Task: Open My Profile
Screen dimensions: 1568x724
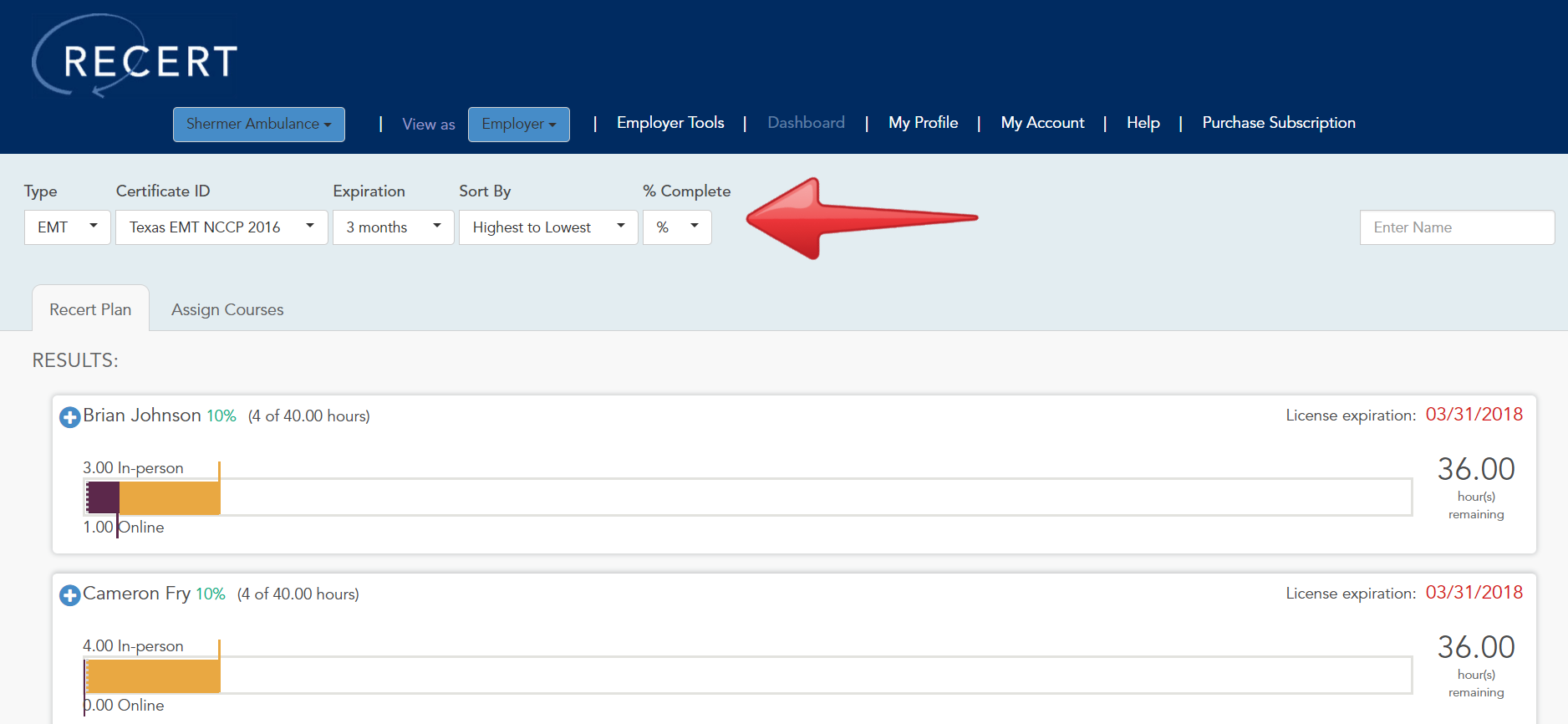Action: (923, 123)
